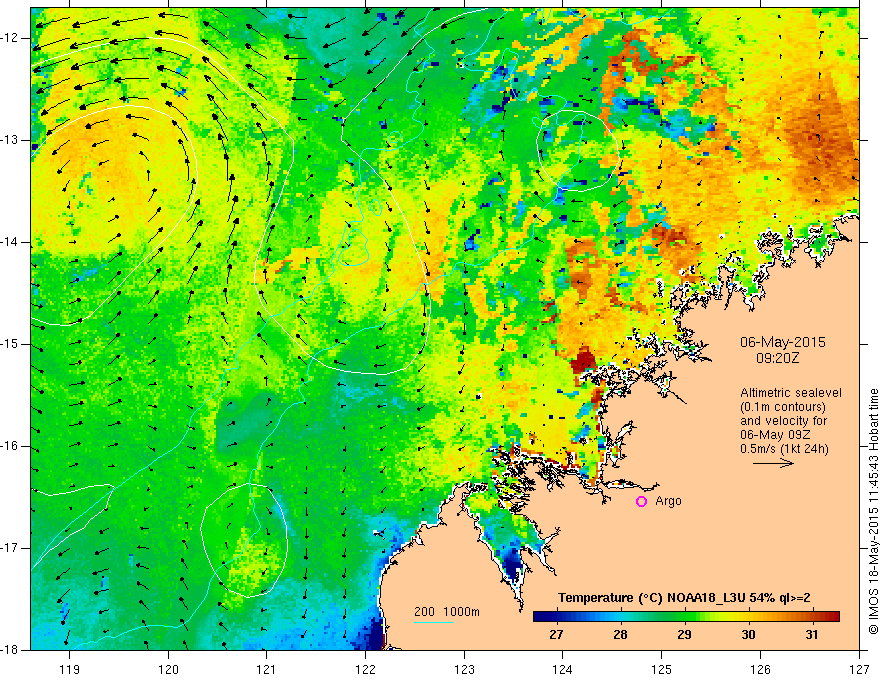Click longitude label 126 on bottom axis

tap(760, 669)
